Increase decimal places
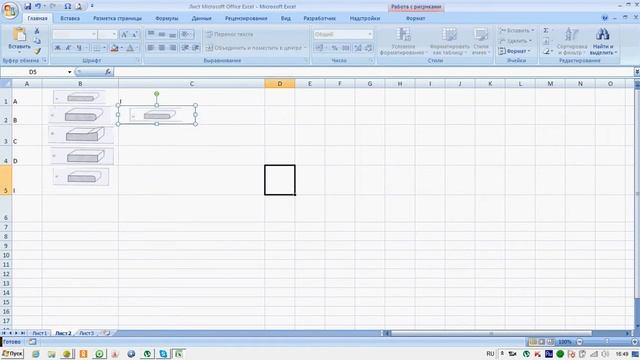The image size is (640, 360). coord(358,48)
